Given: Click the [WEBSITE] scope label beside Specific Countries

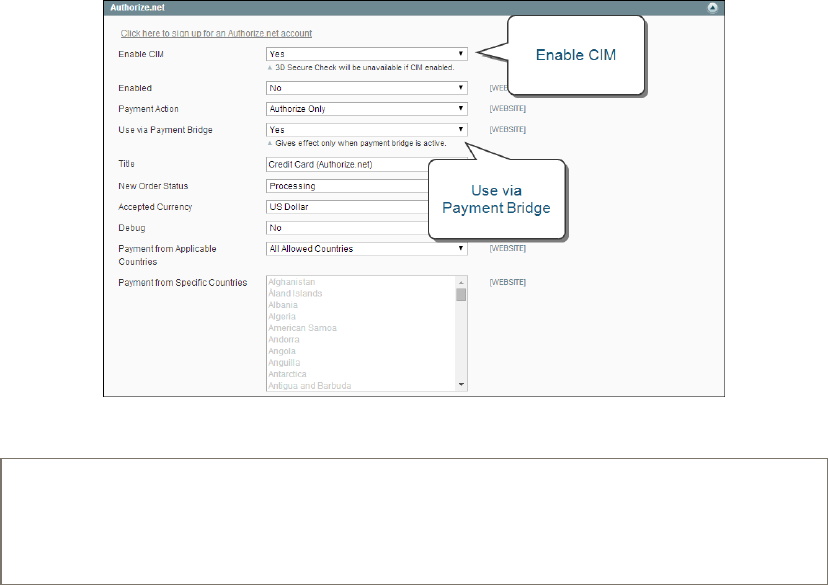Looking at the screenshot, I should click(x=507, y=282).
